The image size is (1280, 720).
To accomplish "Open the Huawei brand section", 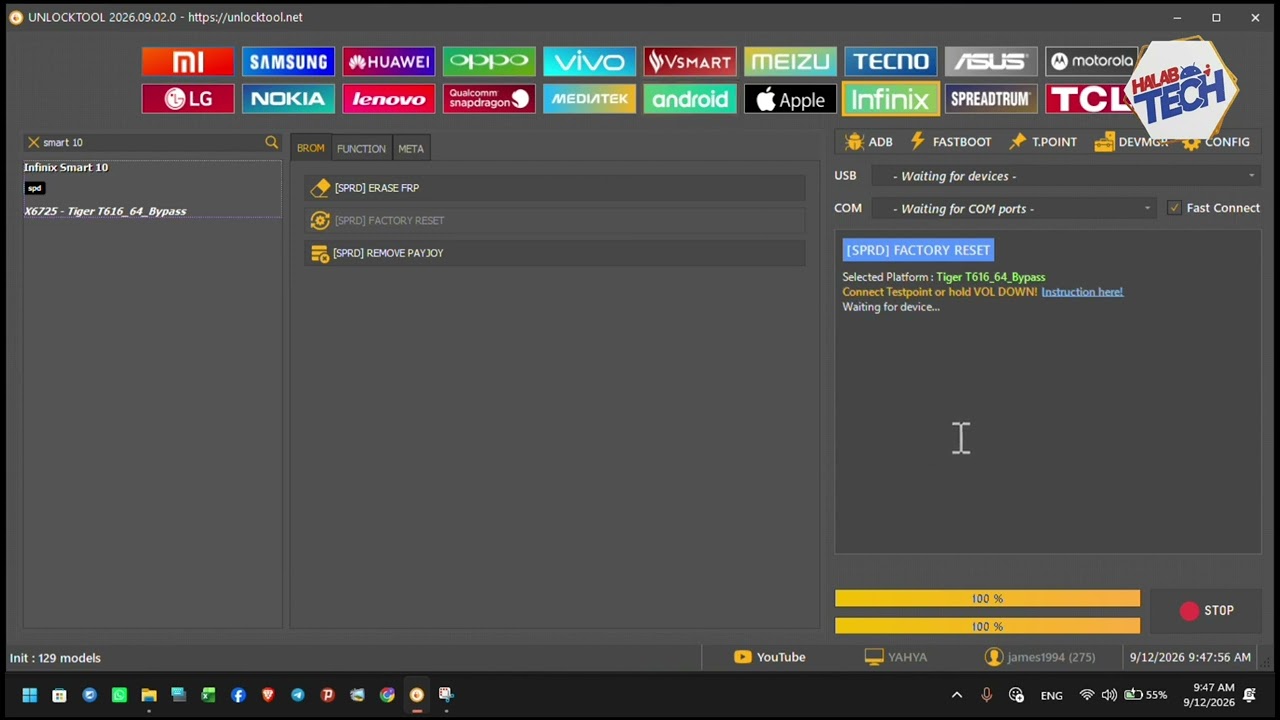I will (x=389, y=62).
